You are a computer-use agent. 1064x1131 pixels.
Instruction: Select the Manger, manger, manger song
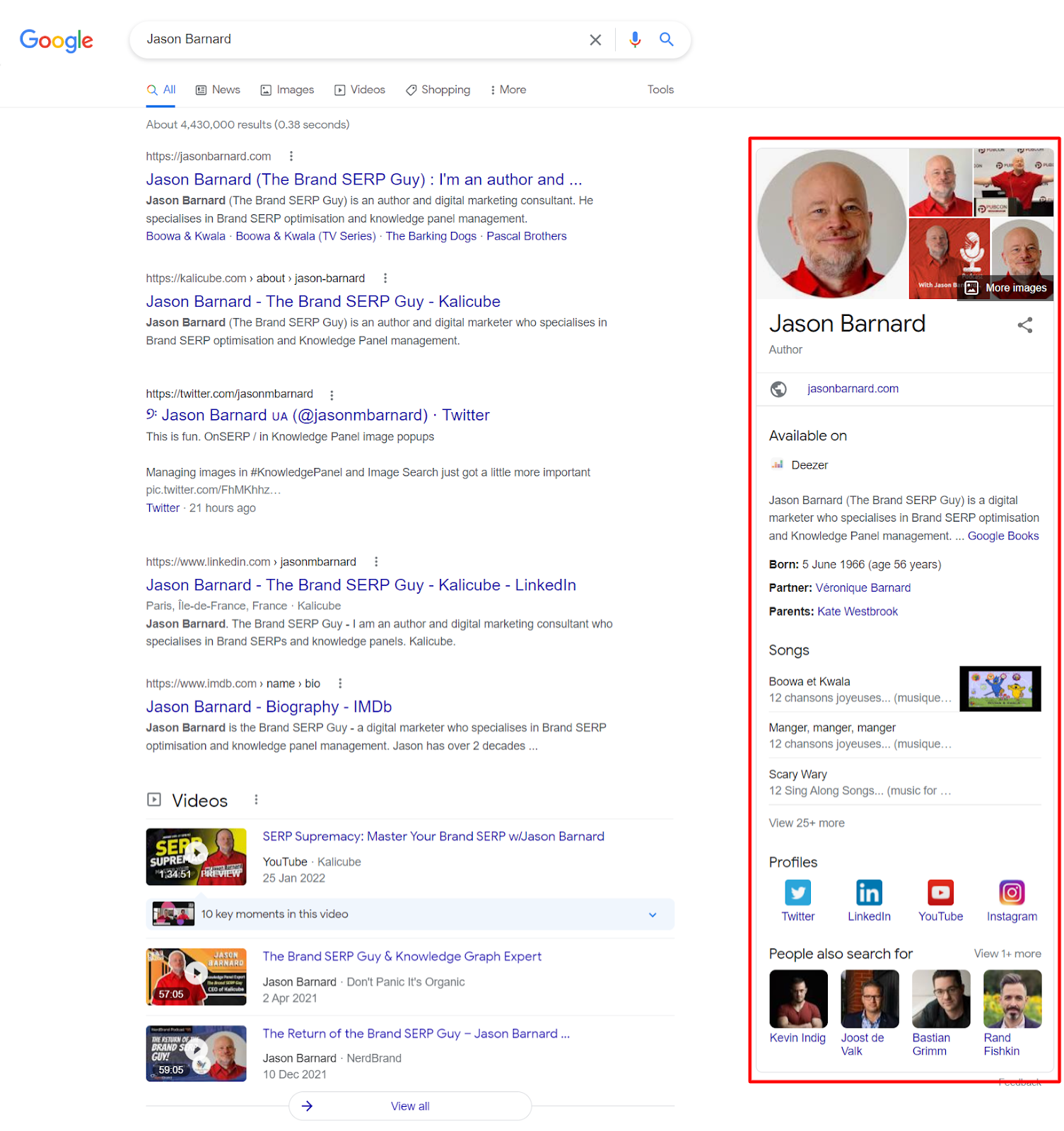861,736
